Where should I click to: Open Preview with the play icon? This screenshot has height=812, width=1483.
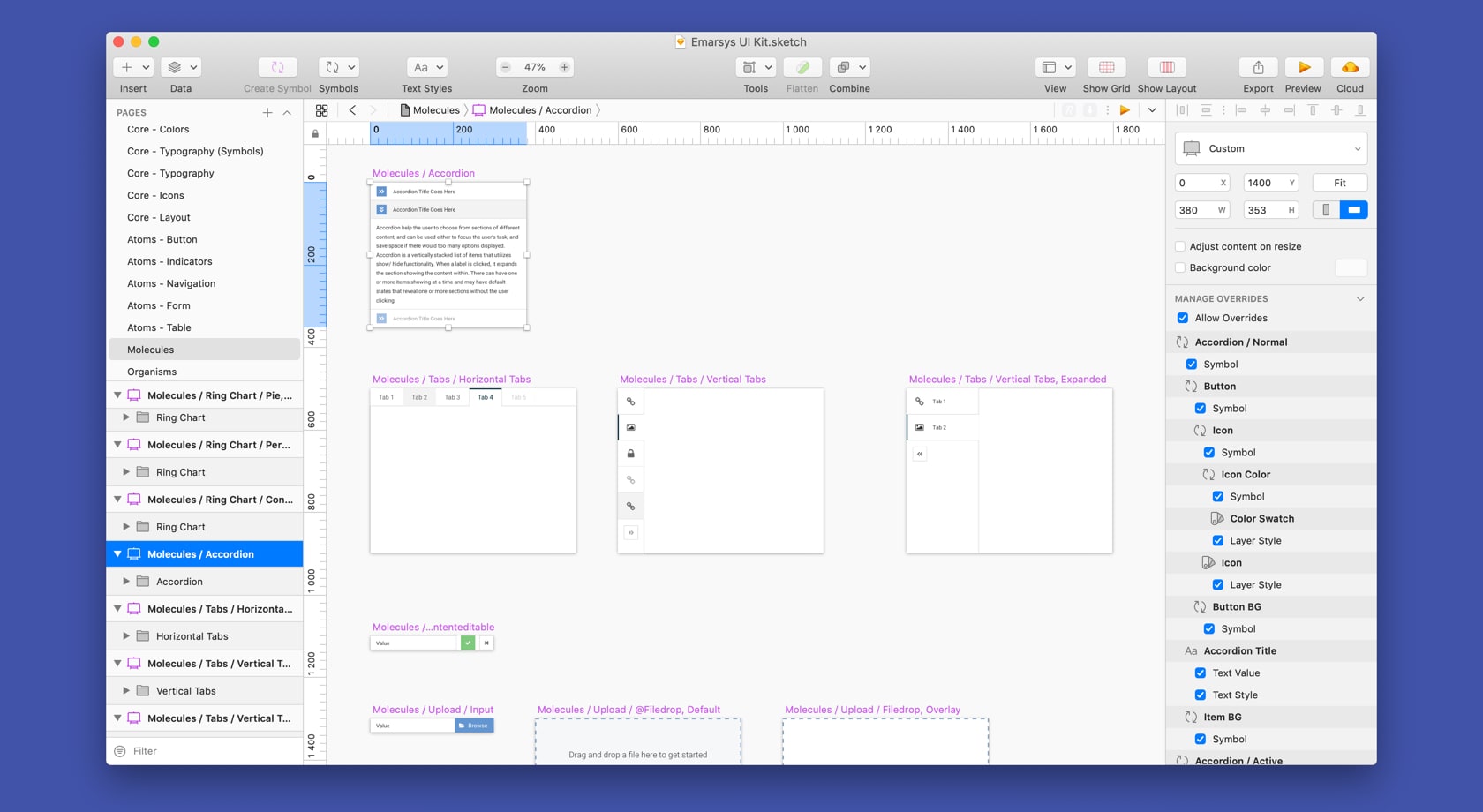[x=1303, y=68]
